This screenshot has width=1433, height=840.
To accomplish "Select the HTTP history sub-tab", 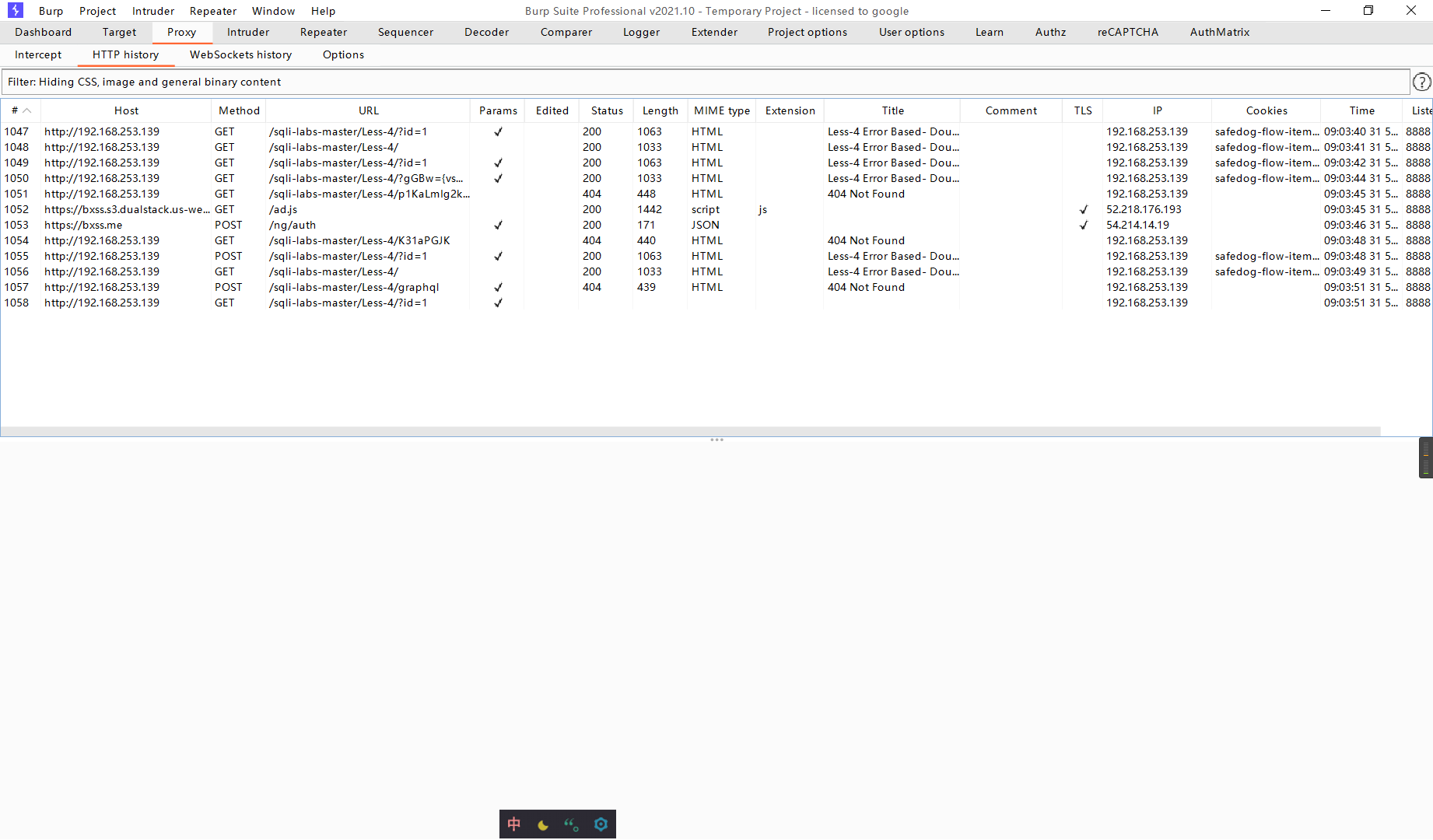I will tap(126, 54).
